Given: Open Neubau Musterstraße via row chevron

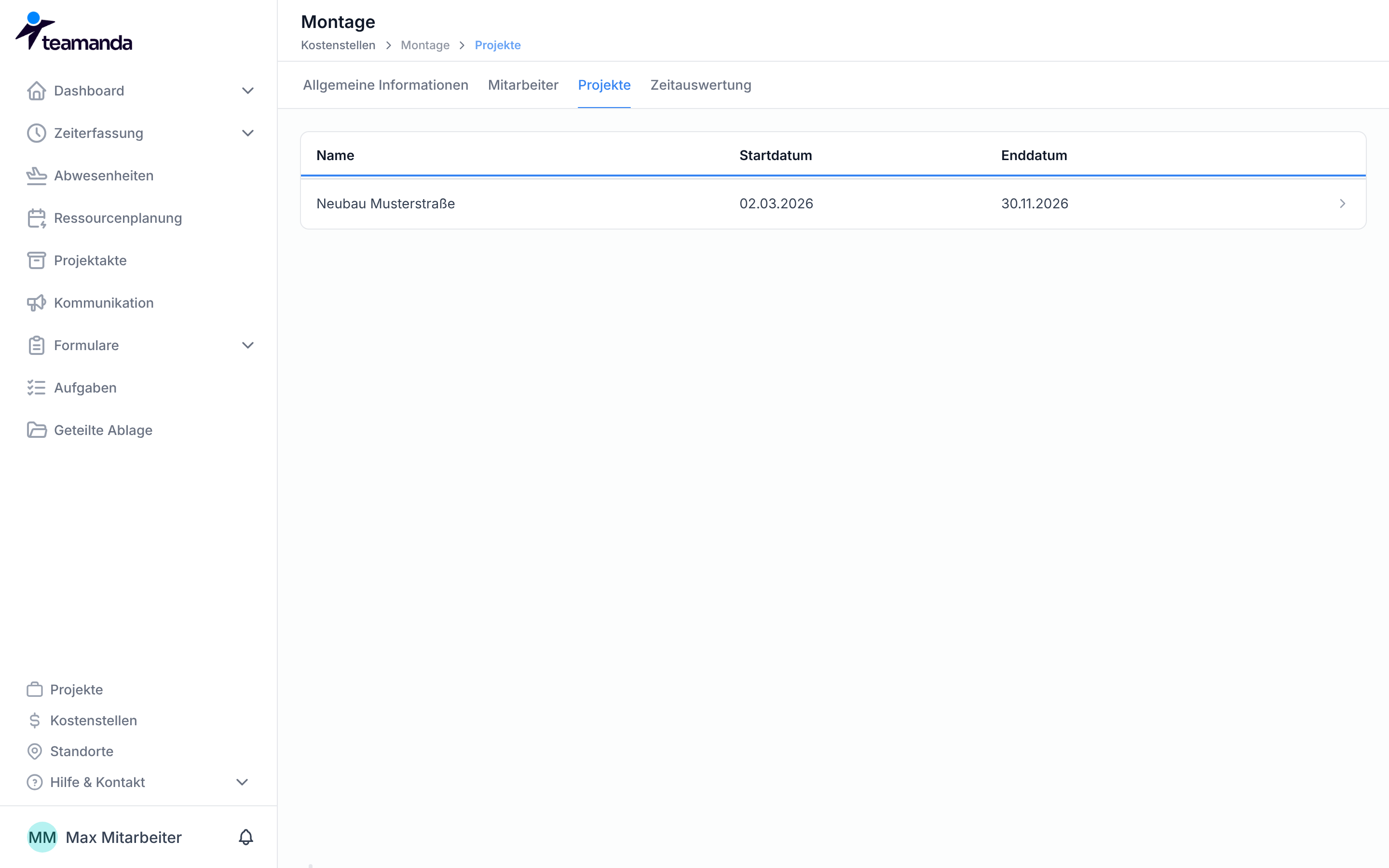Looking at the screenshot, I should (x=1343, y=204).
